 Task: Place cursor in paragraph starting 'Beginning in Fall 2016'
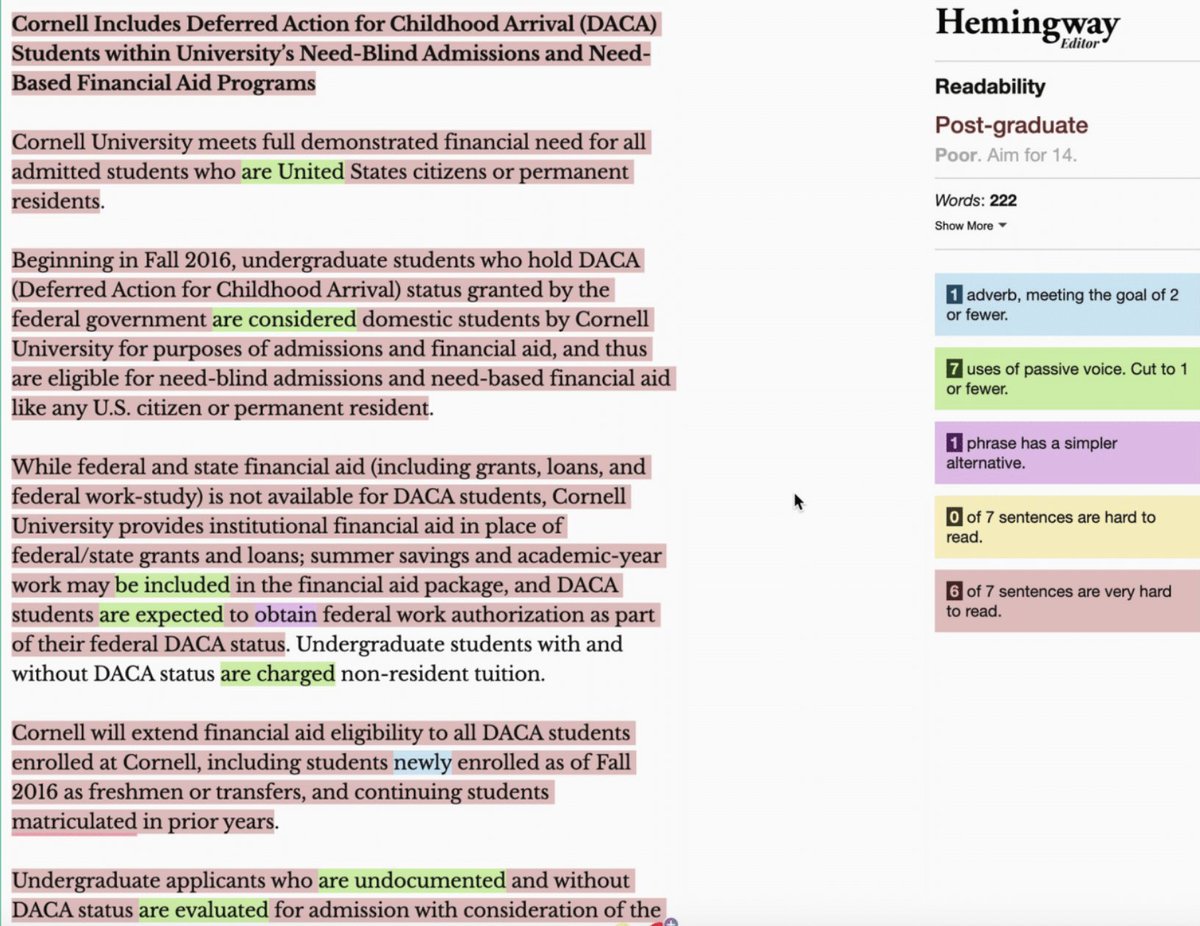[341, 334]
